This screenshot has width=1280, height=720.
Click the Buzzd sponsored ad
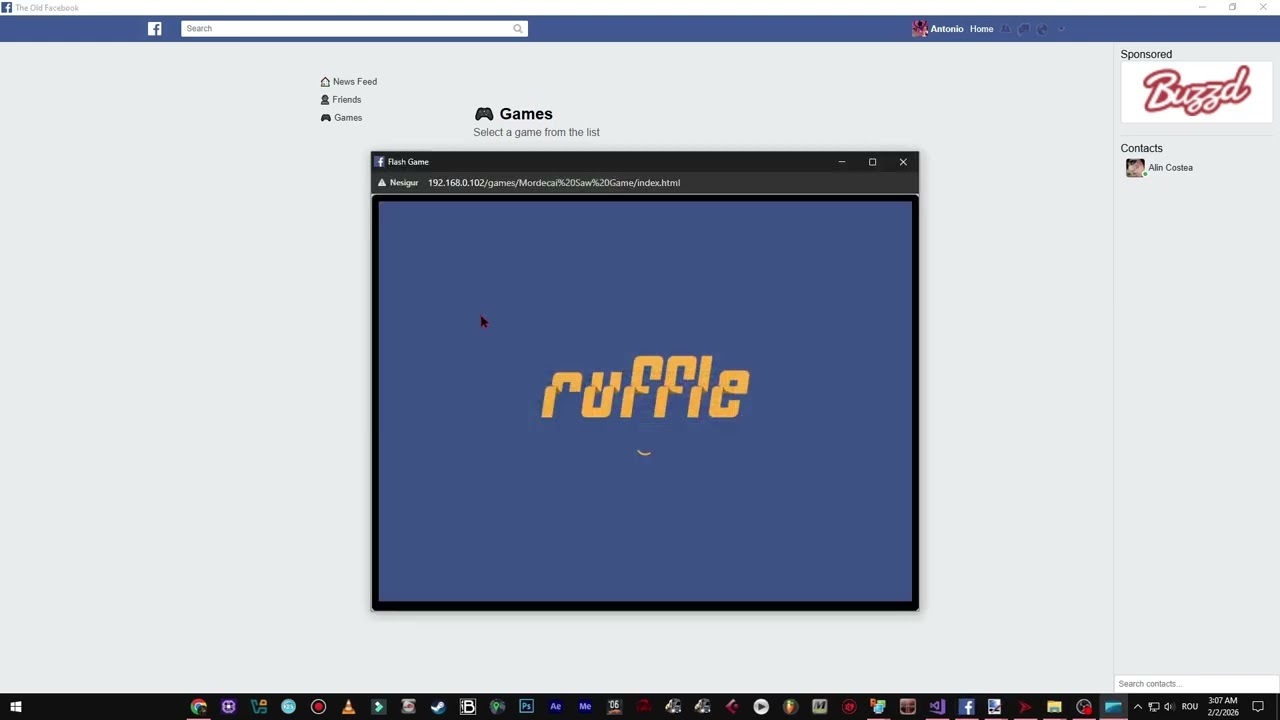[1197, 92]
